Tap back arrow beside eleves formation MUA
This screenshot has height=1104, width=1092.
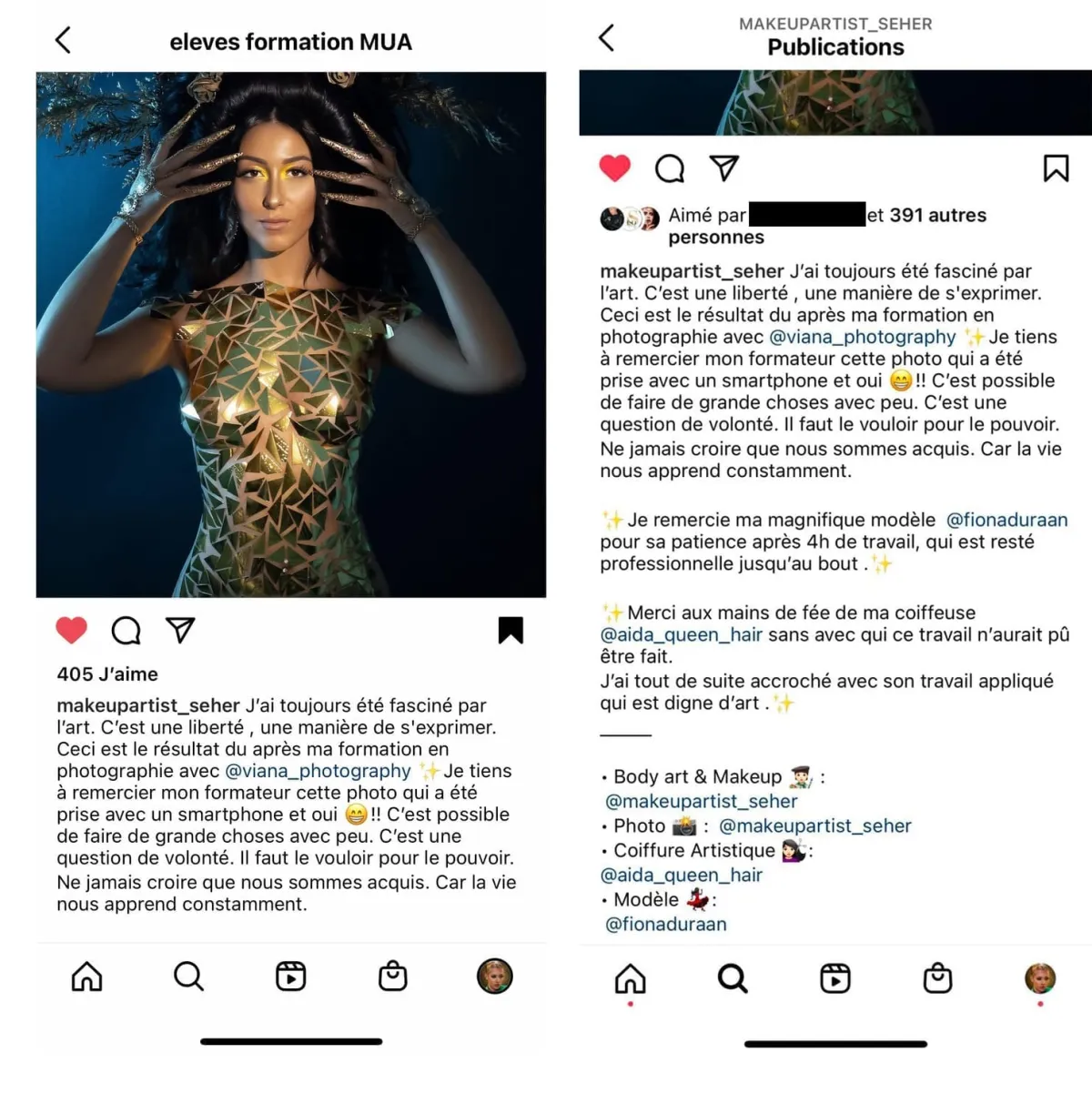tap(63, 40)
